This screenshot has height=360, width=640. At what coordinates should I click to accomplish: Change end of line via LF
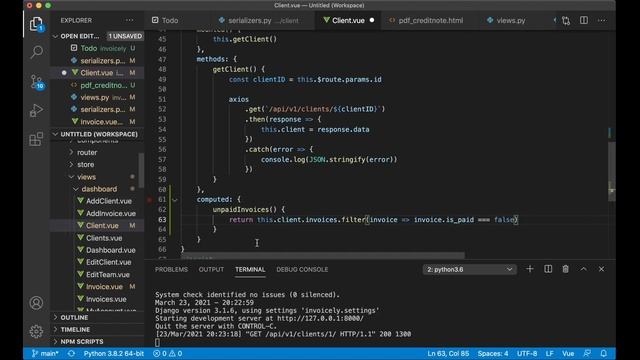550,353
